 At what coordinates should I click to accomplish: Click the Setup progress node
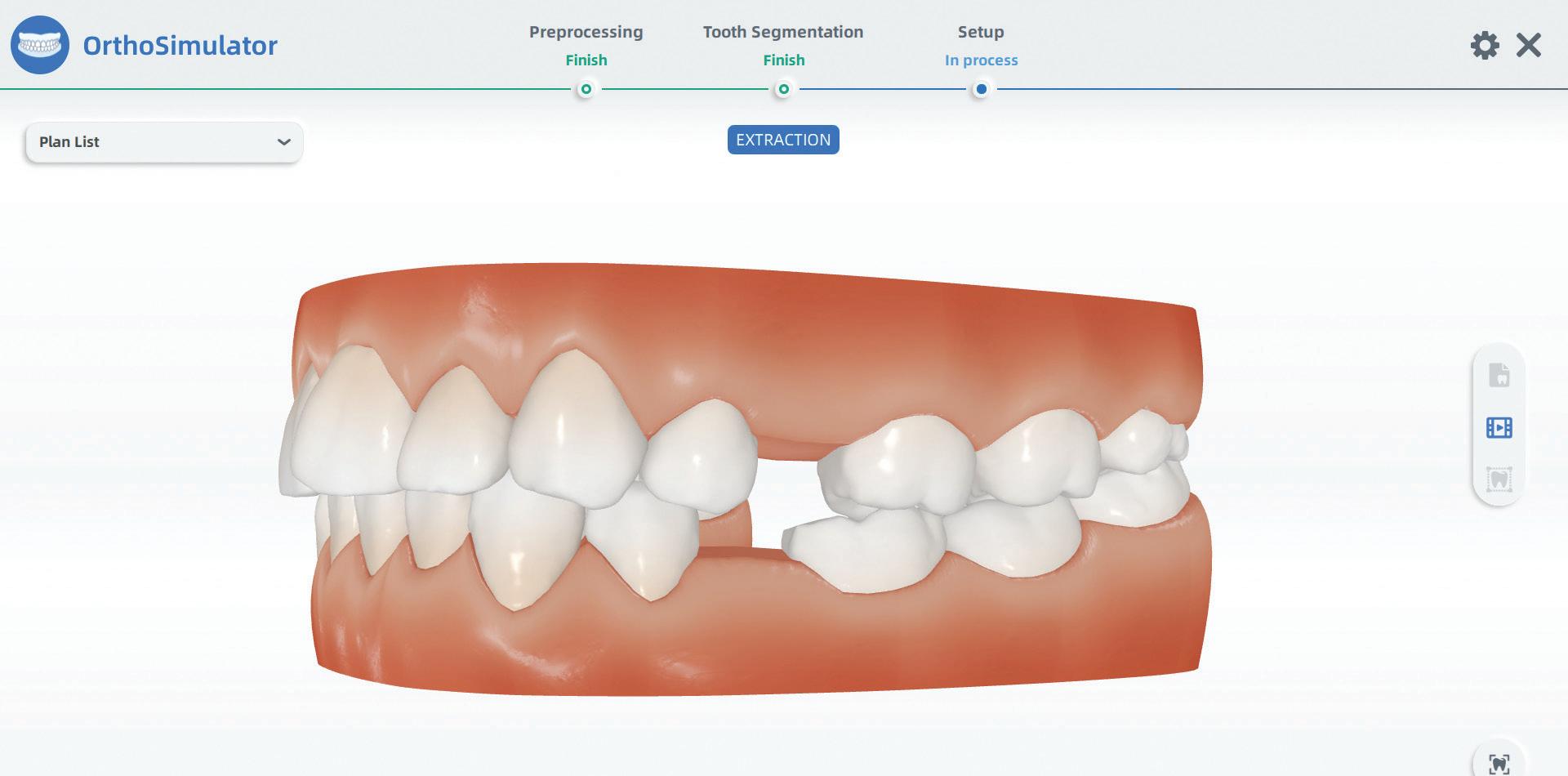981,89
